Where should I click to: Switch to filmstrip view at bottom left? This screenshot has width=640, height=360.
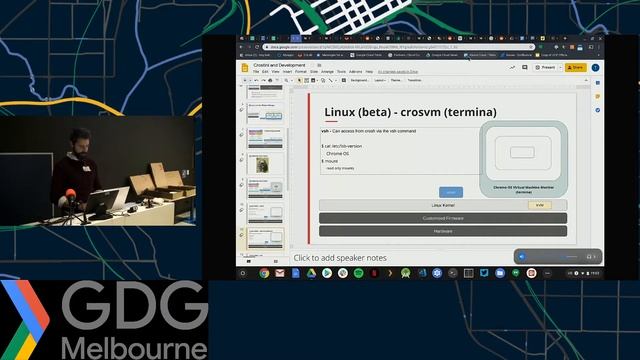pos(249,261)
